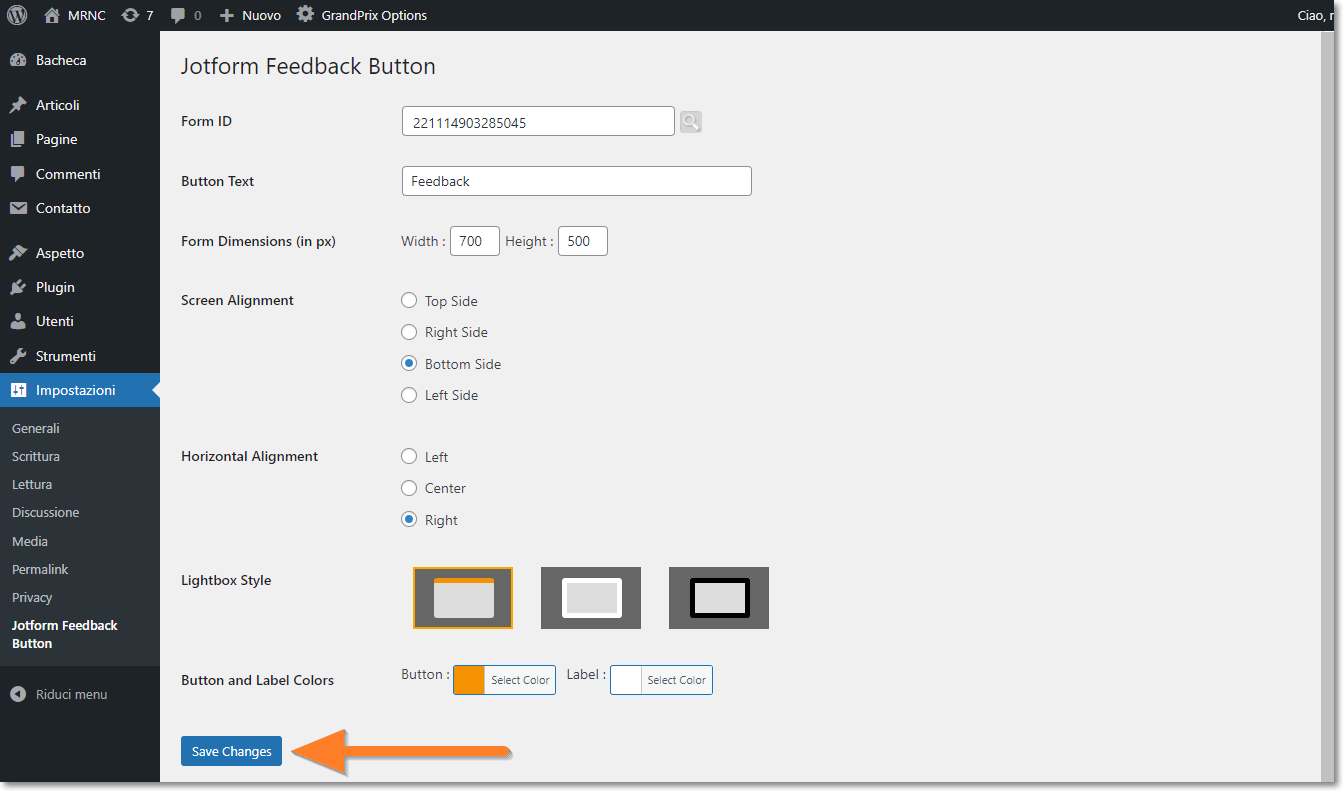Open Generali settings submenu item
Screen dimensions: 1343x791
point(36,428)
